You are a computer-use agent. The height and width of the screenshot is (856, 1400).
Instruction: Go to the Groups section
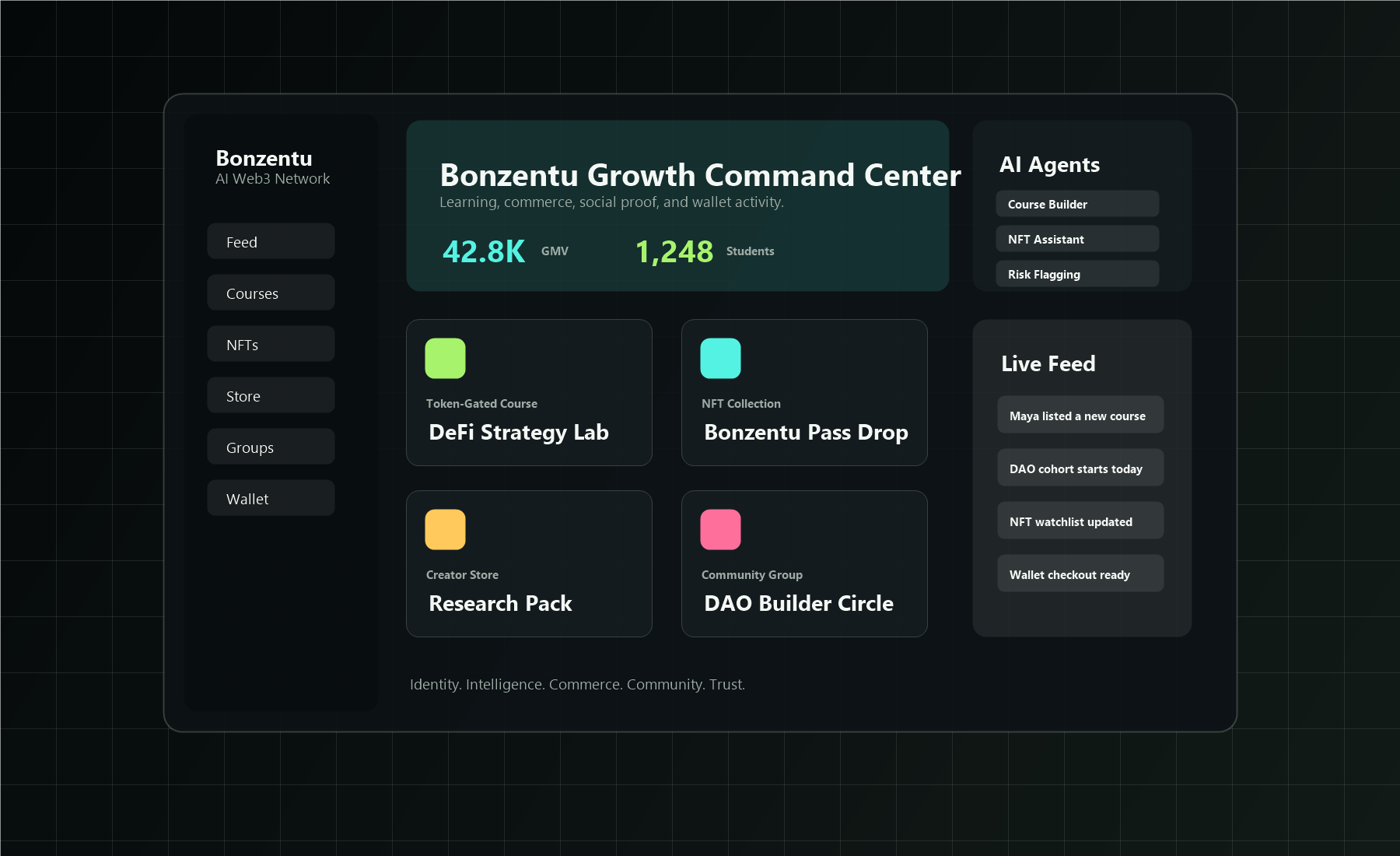tap(270, 446)
